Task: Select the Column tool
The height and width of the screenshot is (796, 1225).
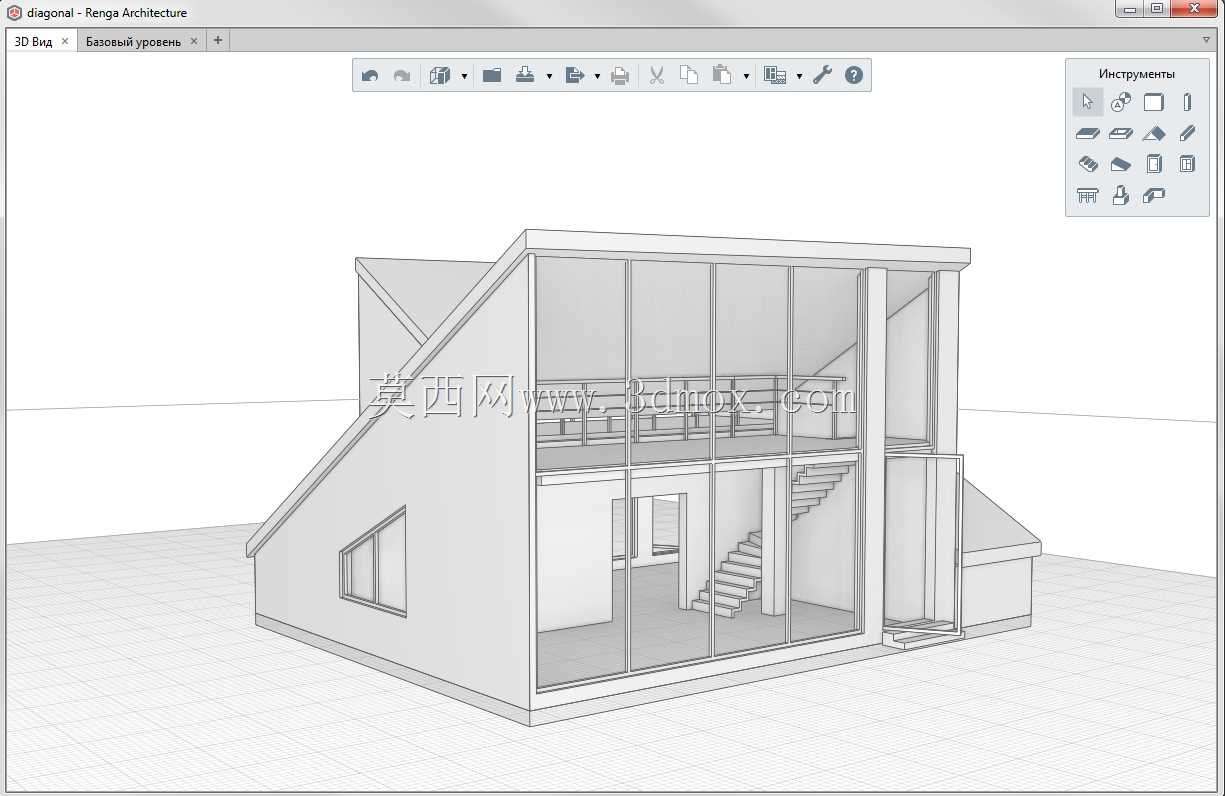Action: pyautogui.click(x=1187, y=102)
